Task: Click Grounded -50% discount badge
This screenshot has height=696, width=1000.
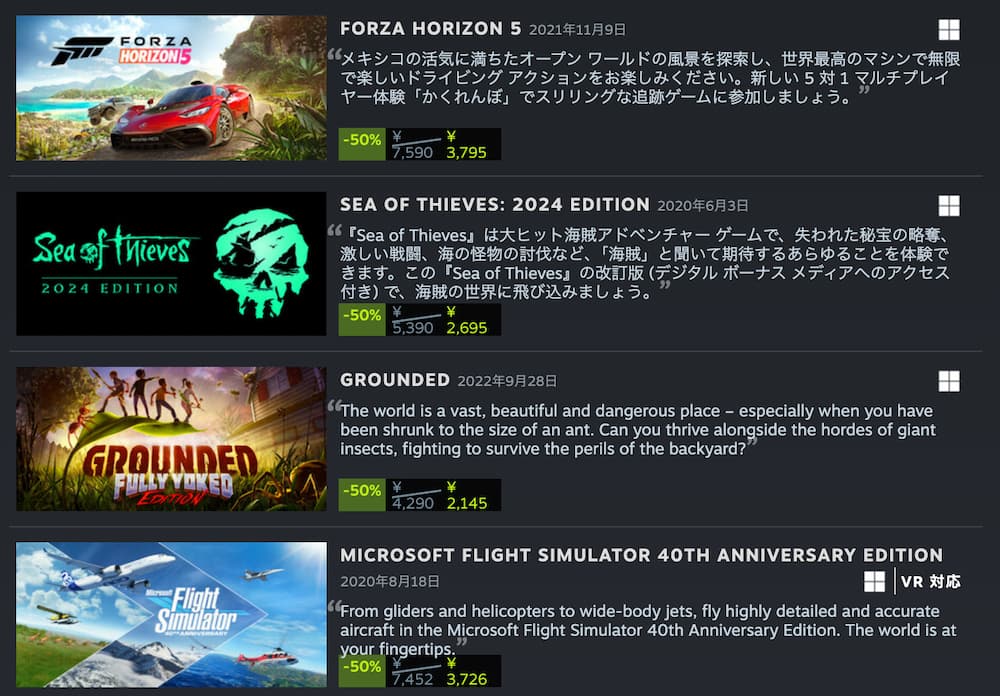Action: tap(362, 495)
